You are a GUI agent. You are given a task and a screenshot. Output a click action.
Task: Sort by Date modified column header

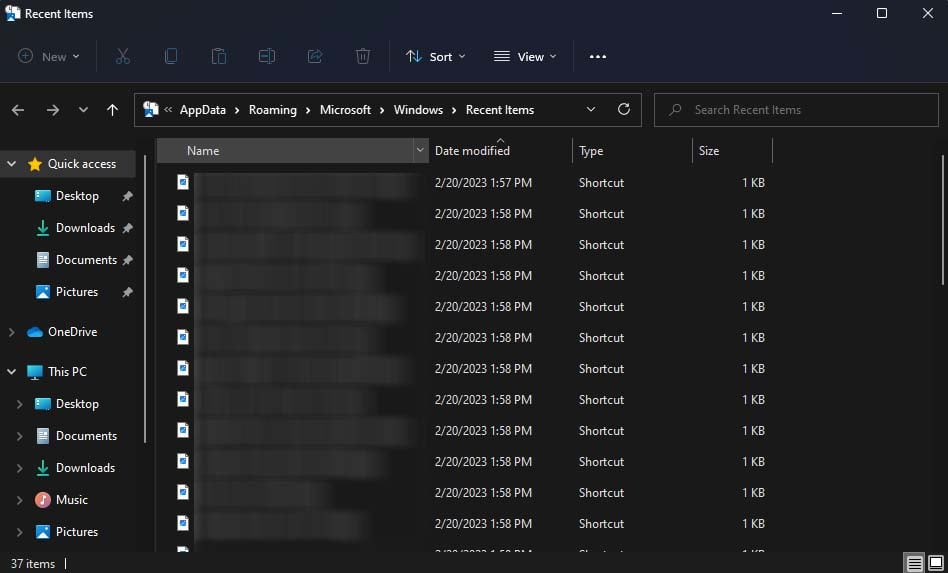pyautogui.click(x=472, y=151)
